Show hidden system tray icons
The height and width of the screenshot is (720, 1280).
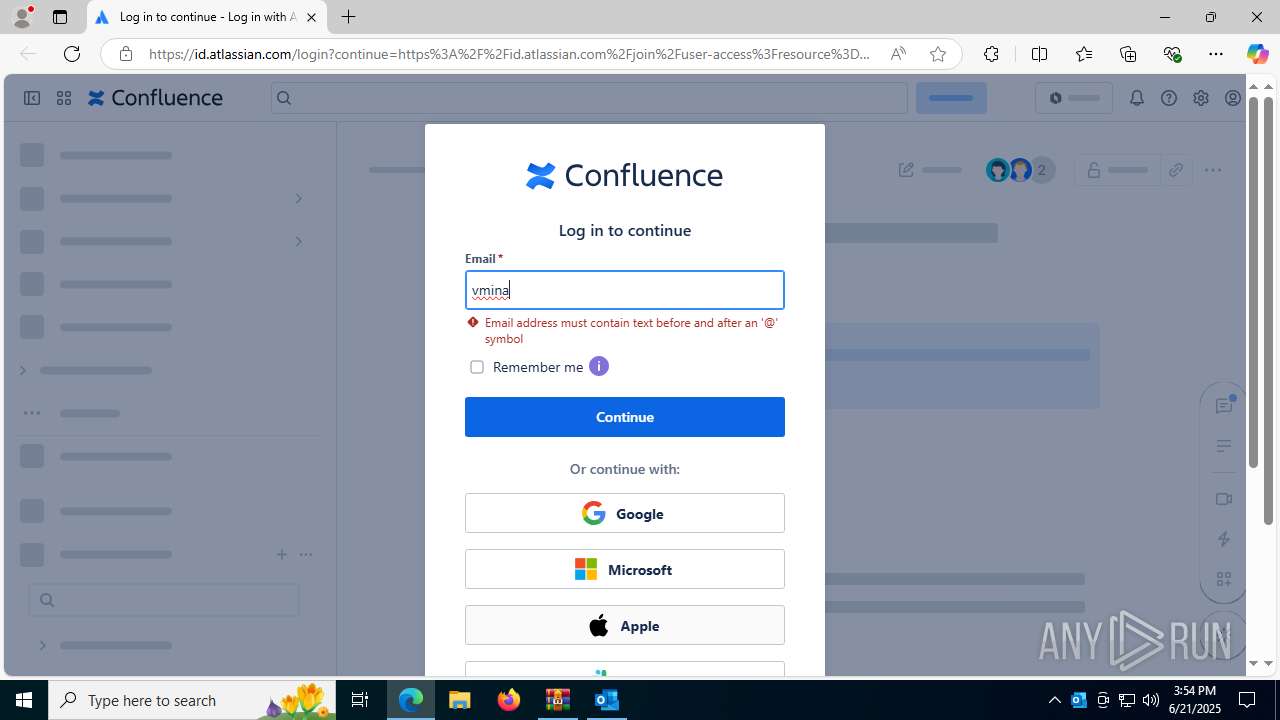(1054, 700)
